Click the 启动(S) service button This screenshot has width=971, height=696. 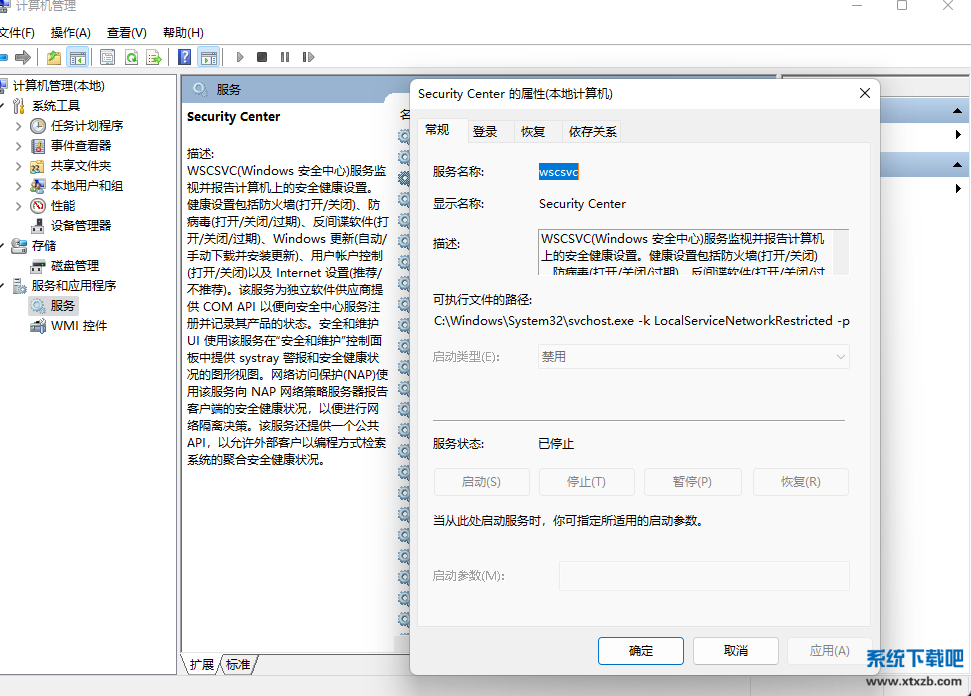(481, 482)
